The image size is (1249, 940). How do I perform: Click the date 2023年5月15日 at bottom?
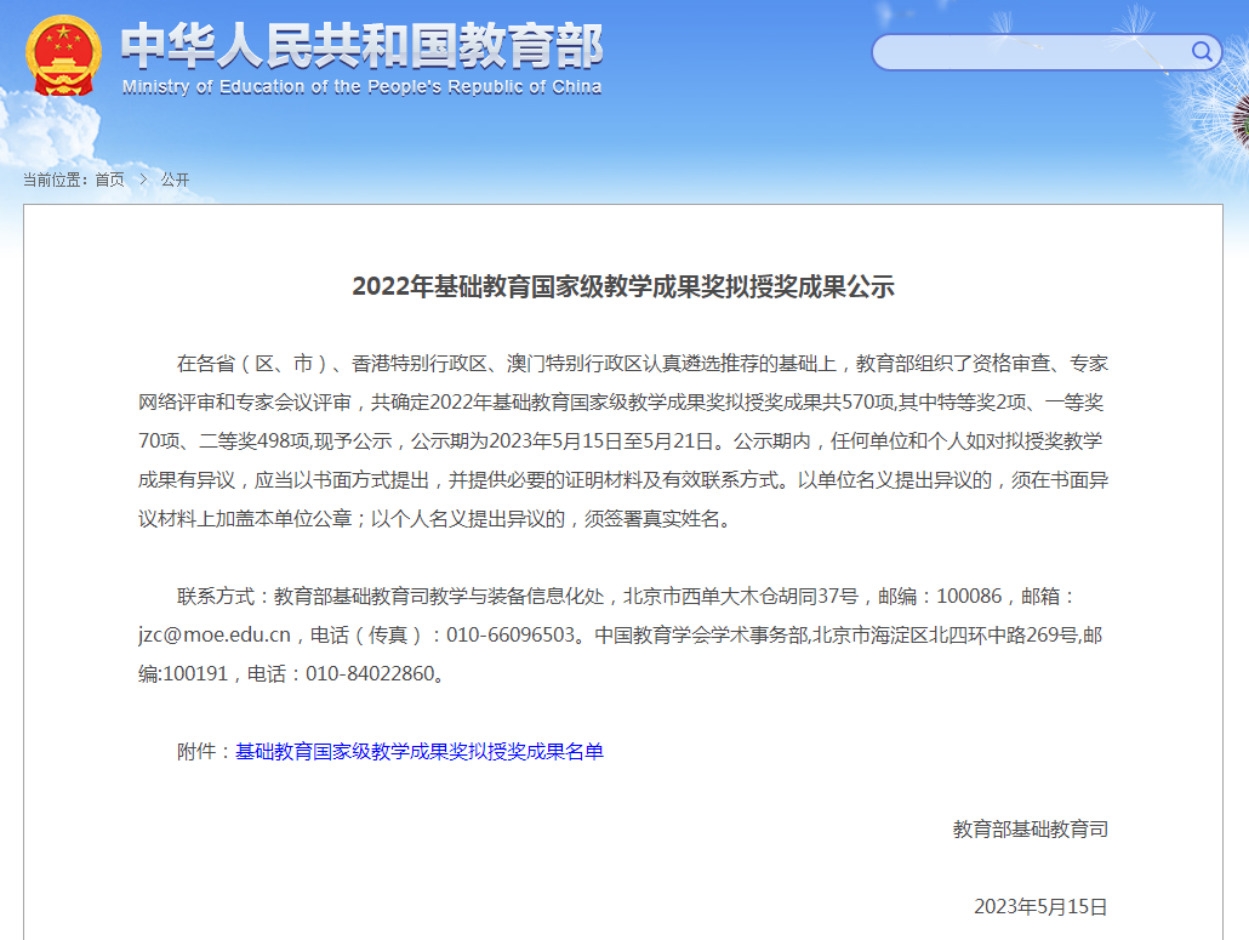click(1040, 907)
